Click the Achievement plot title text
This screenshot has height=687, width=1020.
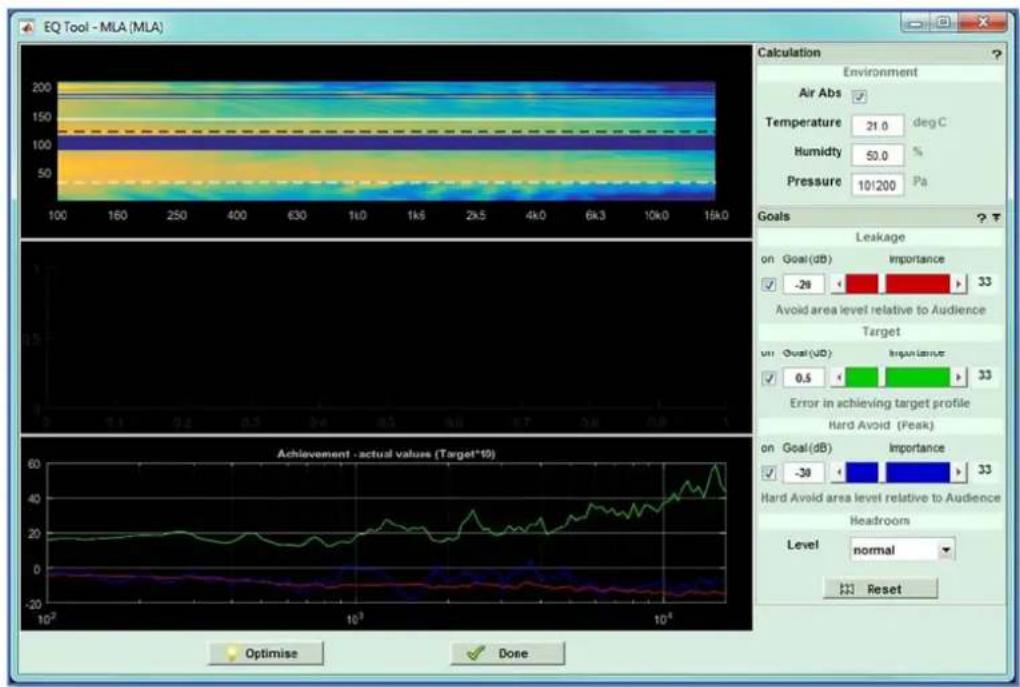pyautogui.click(x=386, y=454)
